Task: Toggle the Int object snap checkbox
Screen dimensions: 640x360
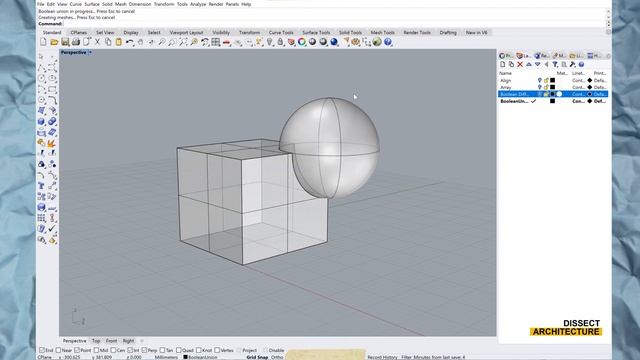Action: (x=130, y=350)
